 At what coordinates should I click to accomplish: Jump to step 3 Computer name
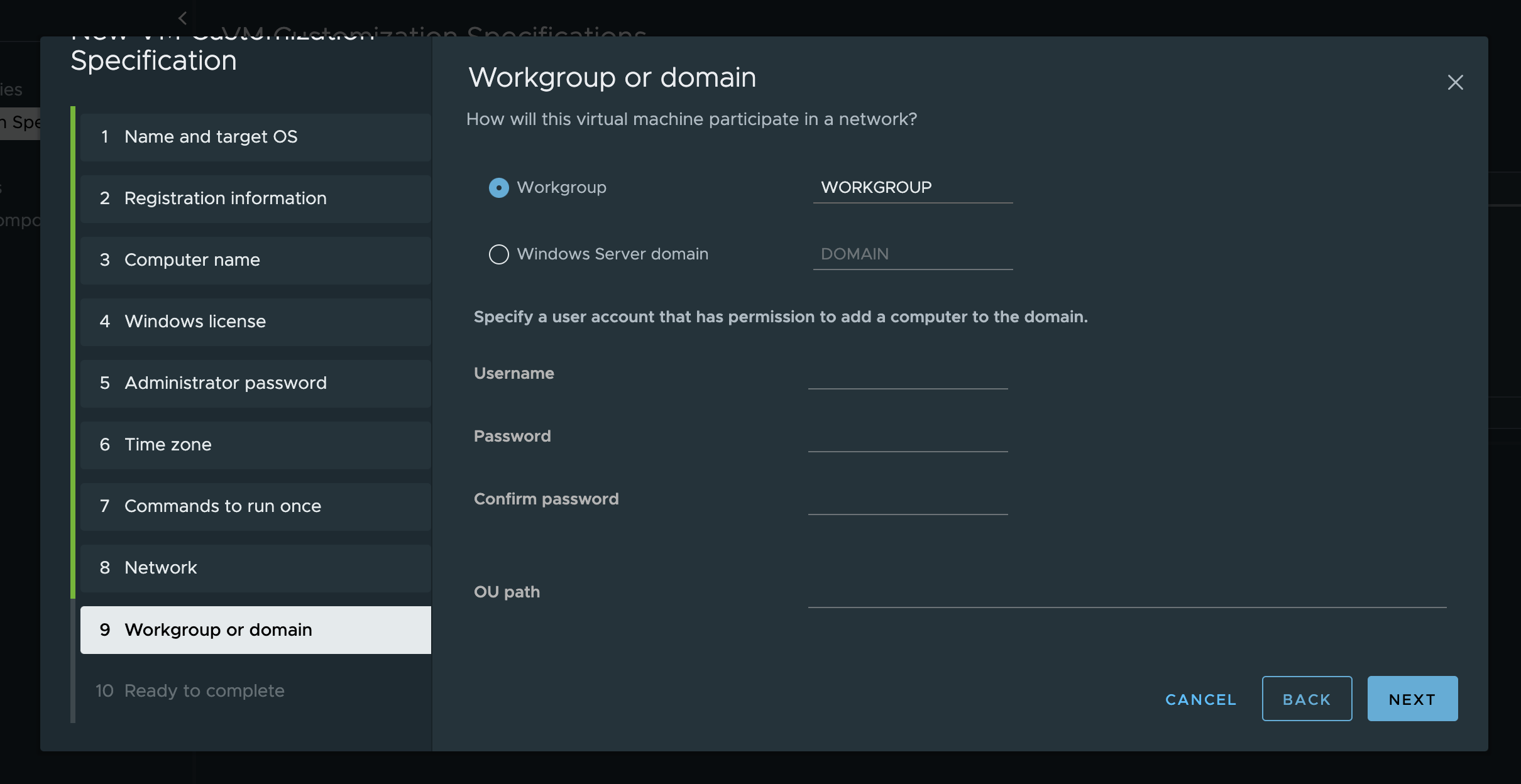[255, 260]
